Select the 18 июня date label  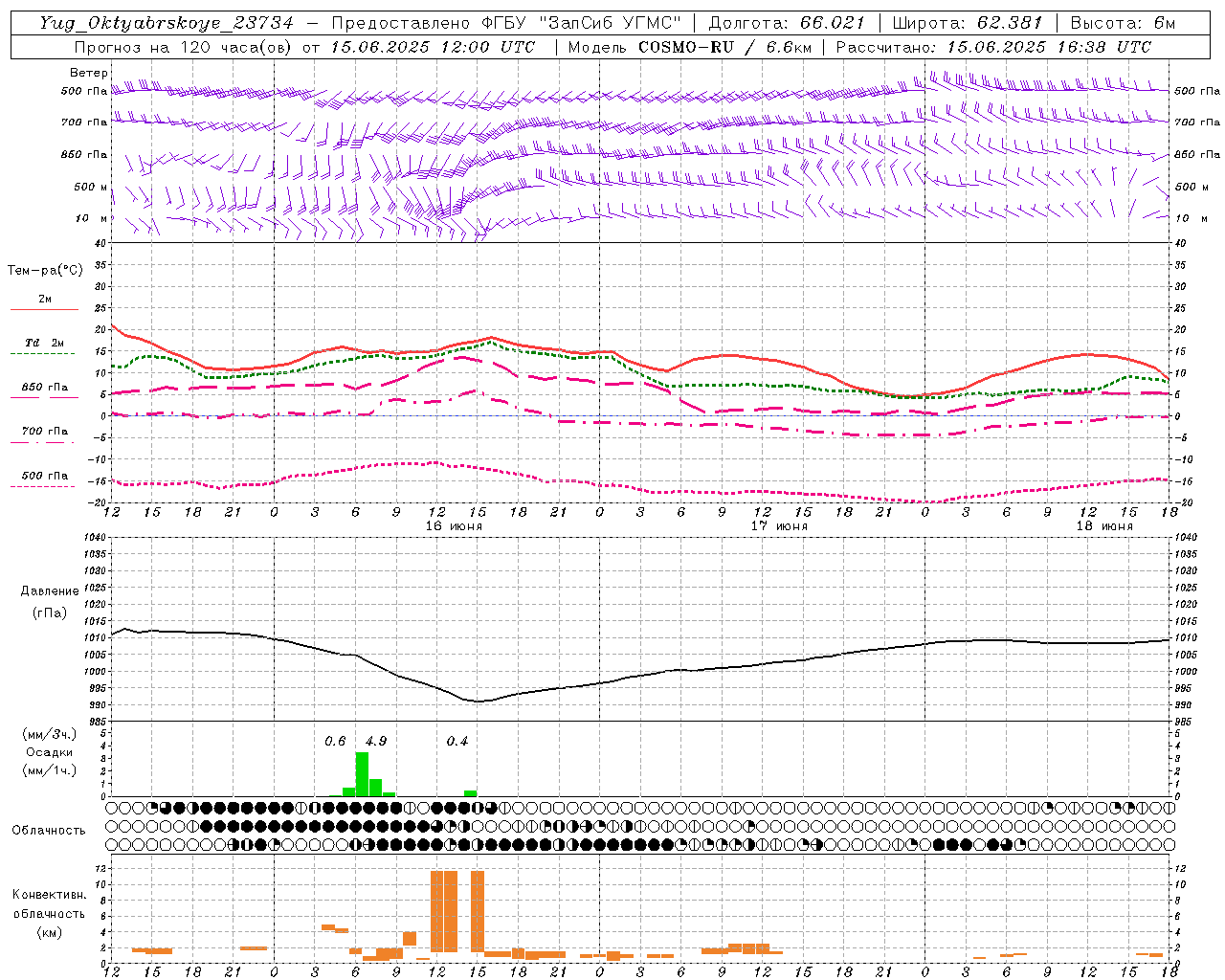(x=1104, y=526)
